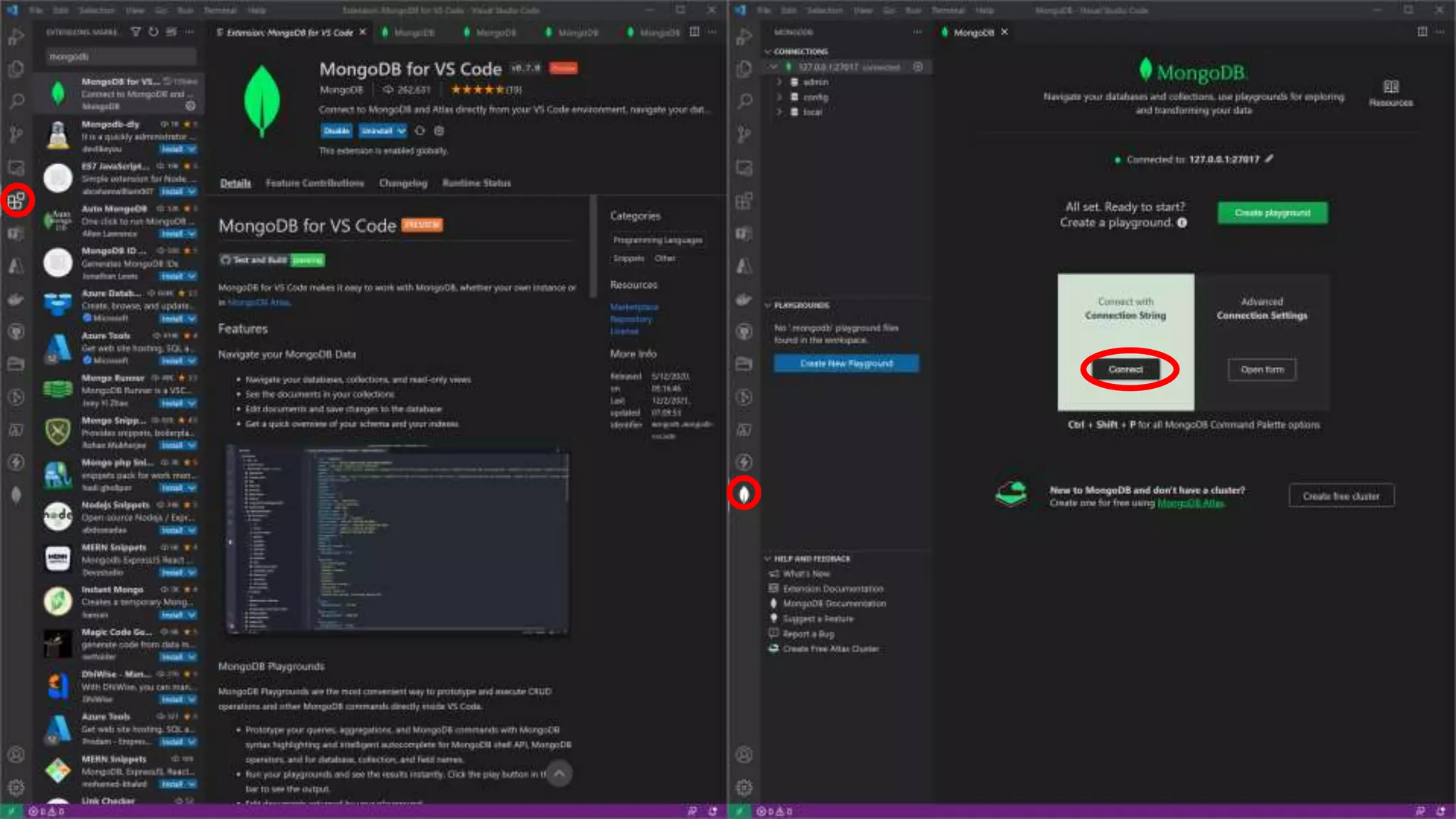Open Install dropdown for Mongo Runner
This screenshot has width=1456, height=819.
(192, 403)
